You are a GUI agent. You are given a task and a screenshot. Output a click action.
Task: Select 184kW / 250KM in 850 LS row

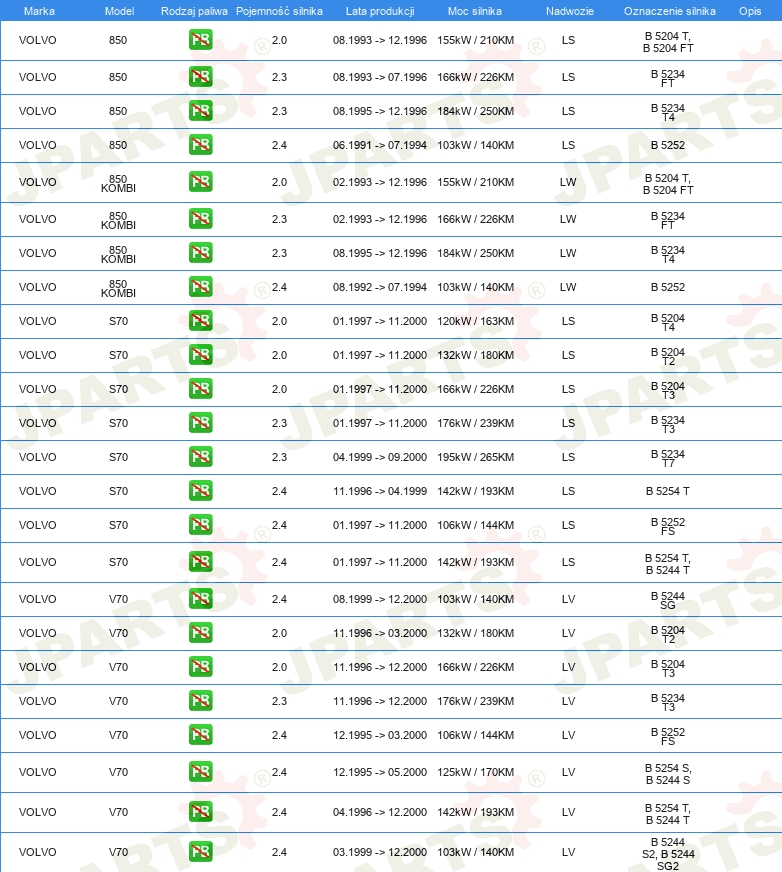pos(476,111)
